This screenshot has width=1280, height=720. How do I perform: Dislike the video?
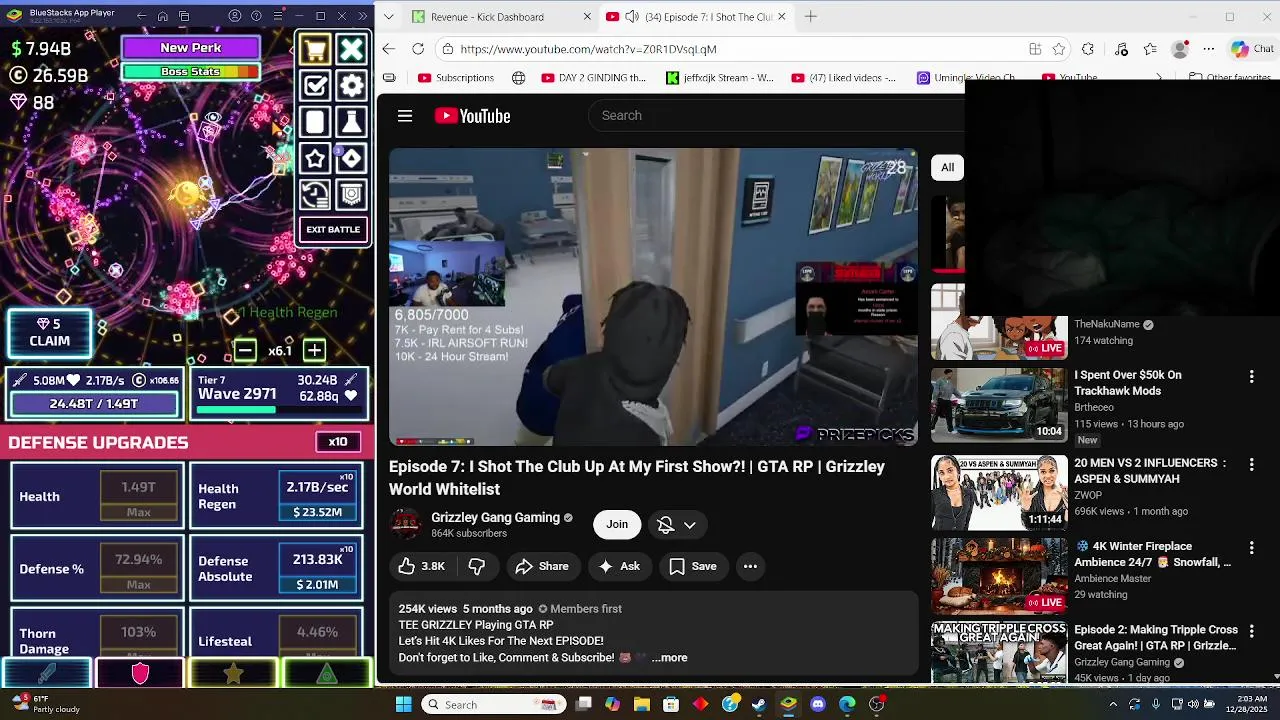[x=476, y=566]
